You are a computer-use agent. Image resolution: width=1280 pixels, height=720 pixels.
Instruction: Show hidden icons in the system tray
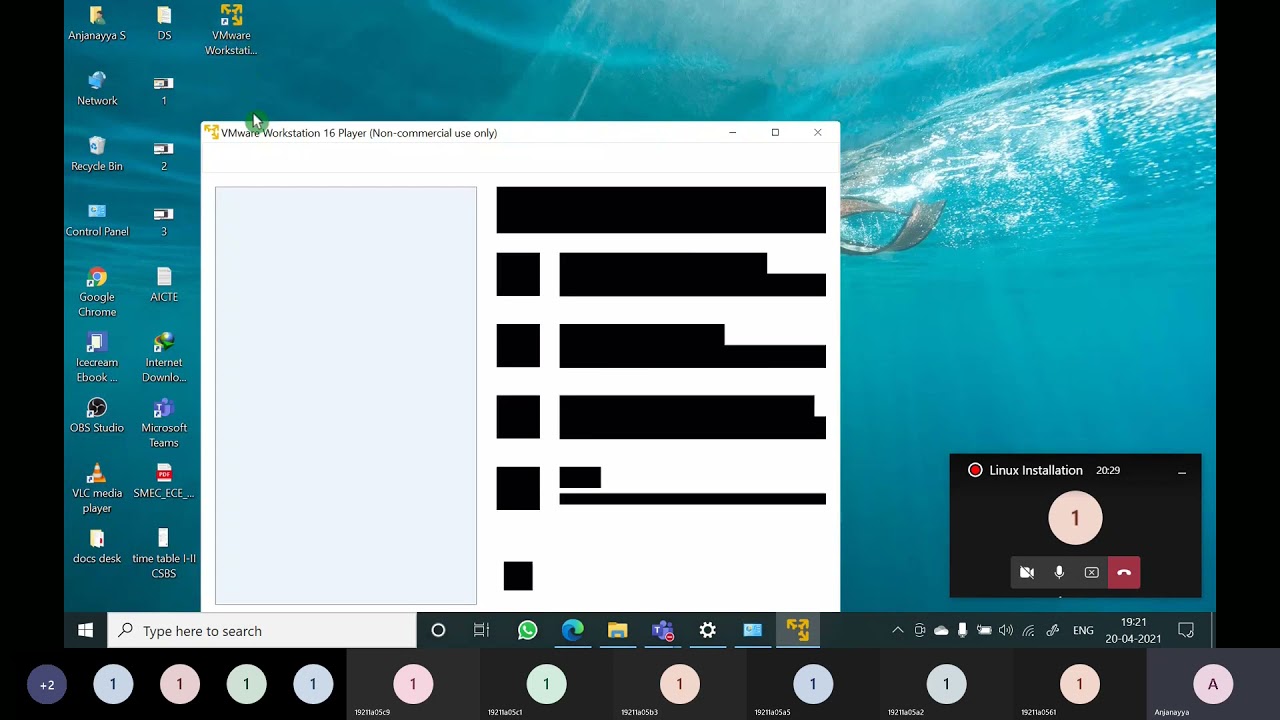click(897, 630)
